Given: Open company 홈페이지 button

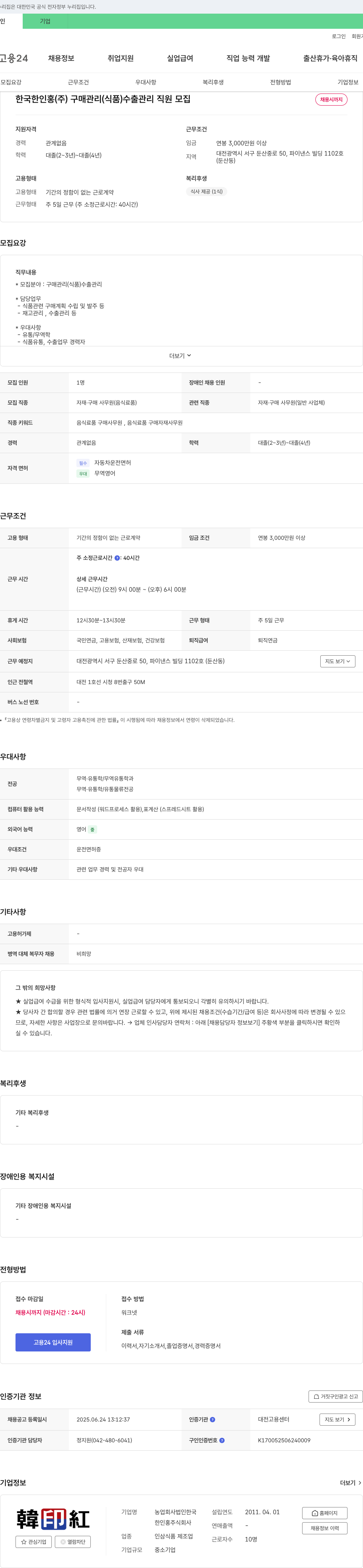Looking at the screenshot, I should [x=325, y=1513].
